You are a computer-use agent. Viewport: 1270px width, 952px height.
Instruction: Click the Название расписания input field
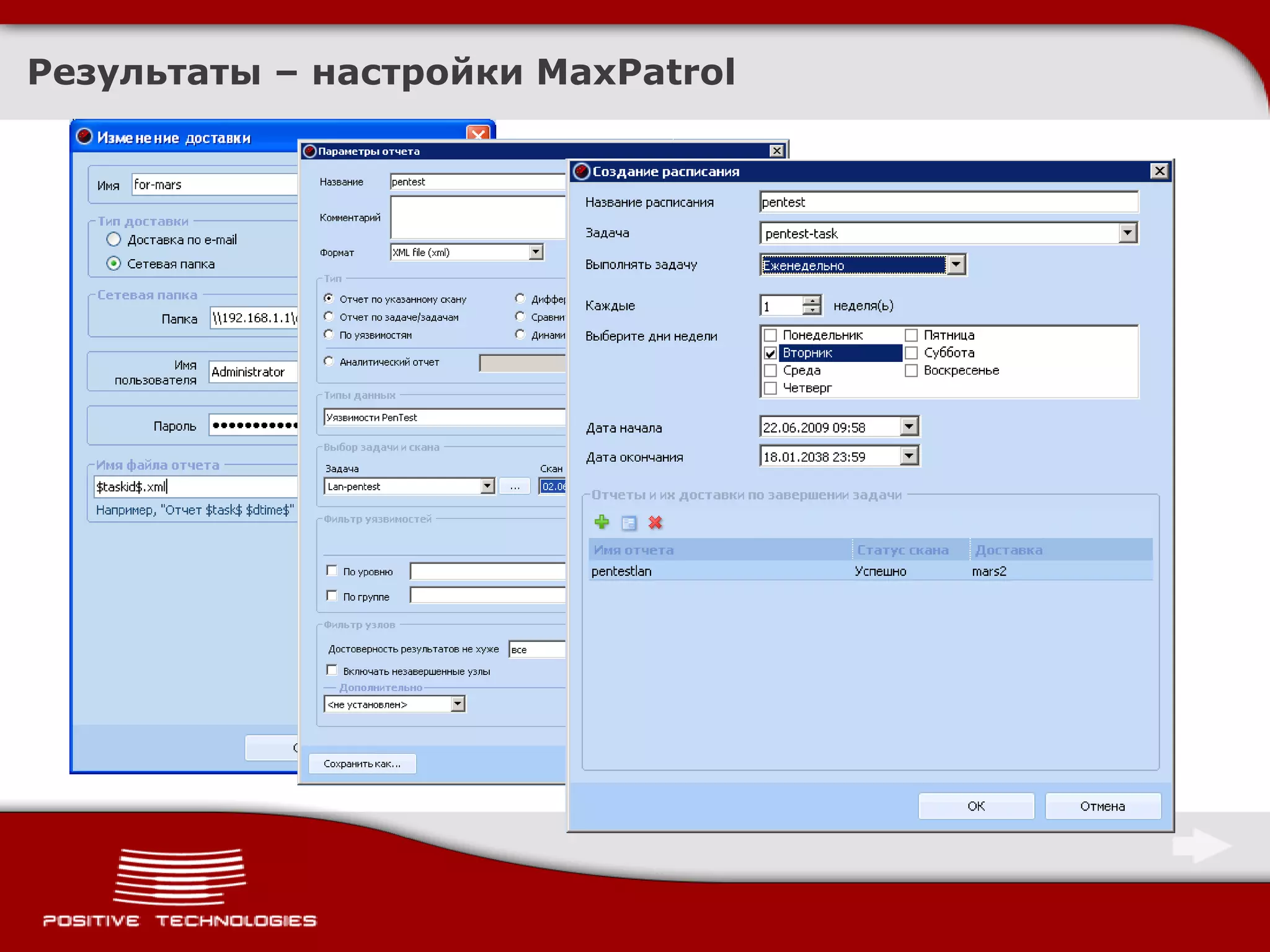click(x=949, y=202)
